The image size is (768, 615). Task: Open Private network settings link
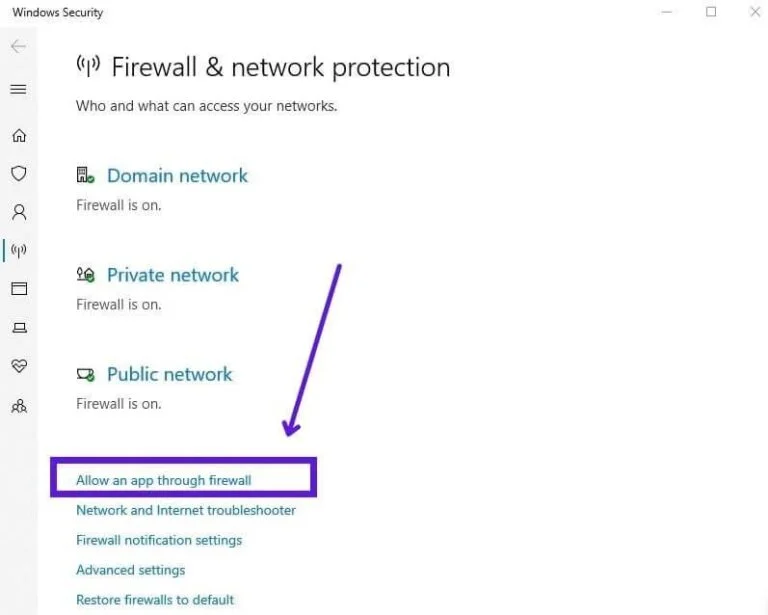pyautogui.click(x=173, y=275)
